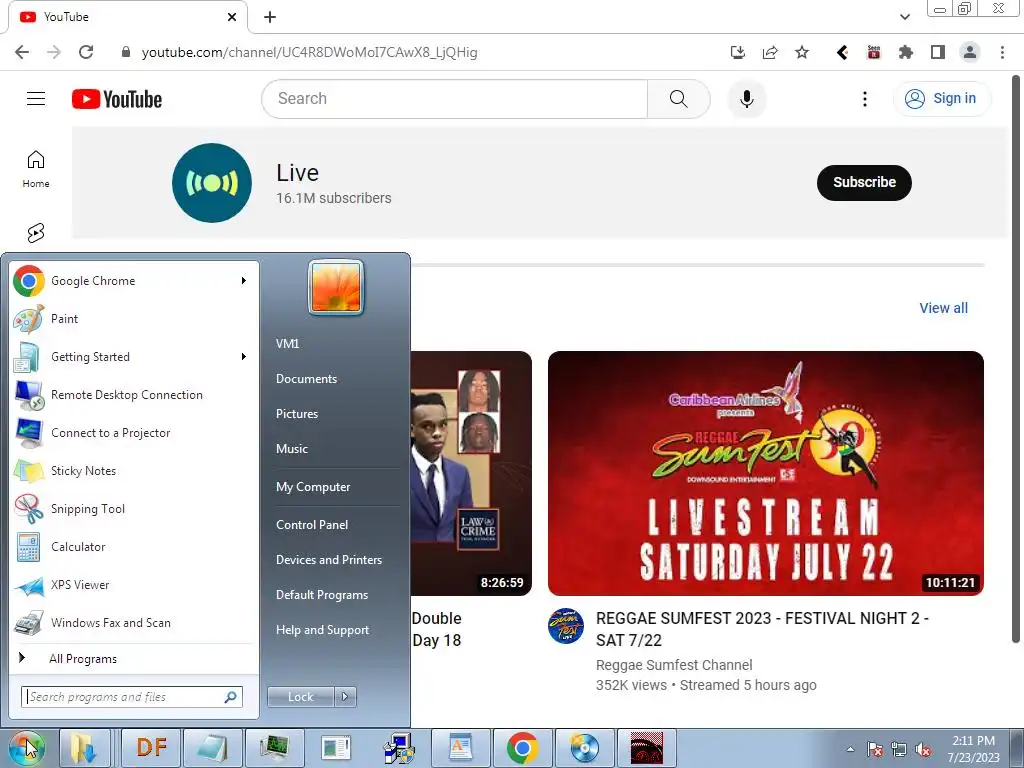Reload the page
Screen dimensions: 1024x768
pyautogui.click(x=86, y=52)
